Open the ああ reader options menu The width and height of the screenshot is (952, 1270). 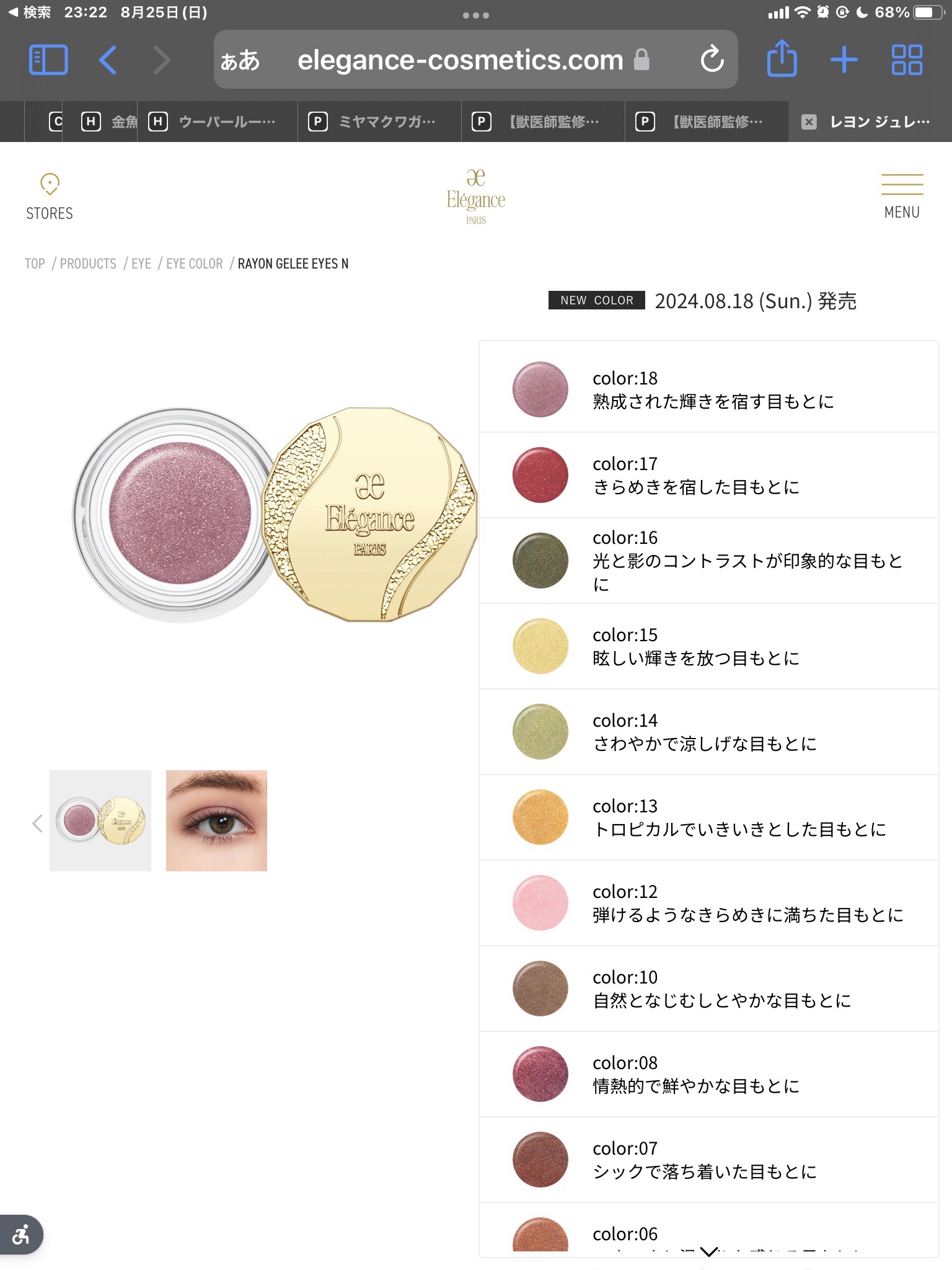(x=240, y=61)
